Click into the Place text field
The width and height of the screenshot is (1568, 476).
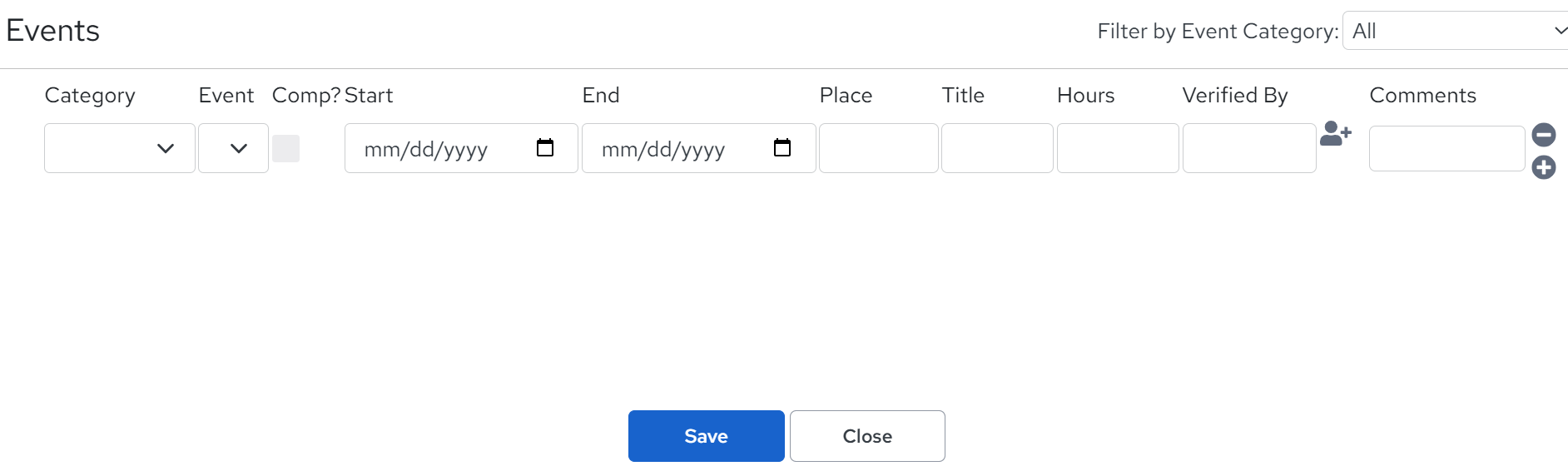pyautogui.click(x=879, y=148)
